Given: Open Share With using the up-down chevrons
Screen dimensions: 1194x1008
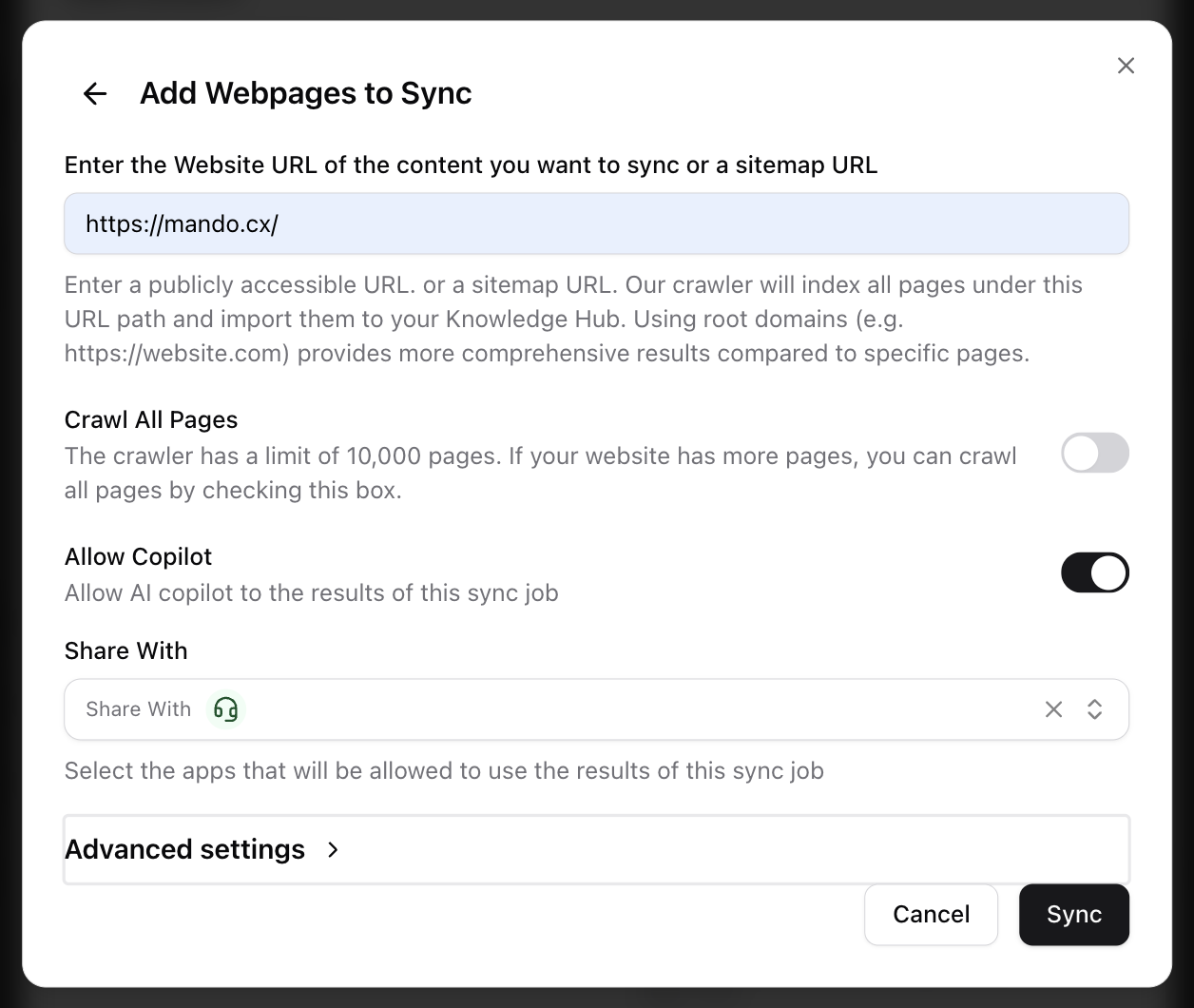Looking at the screenshot, I should click(1094, 709).
